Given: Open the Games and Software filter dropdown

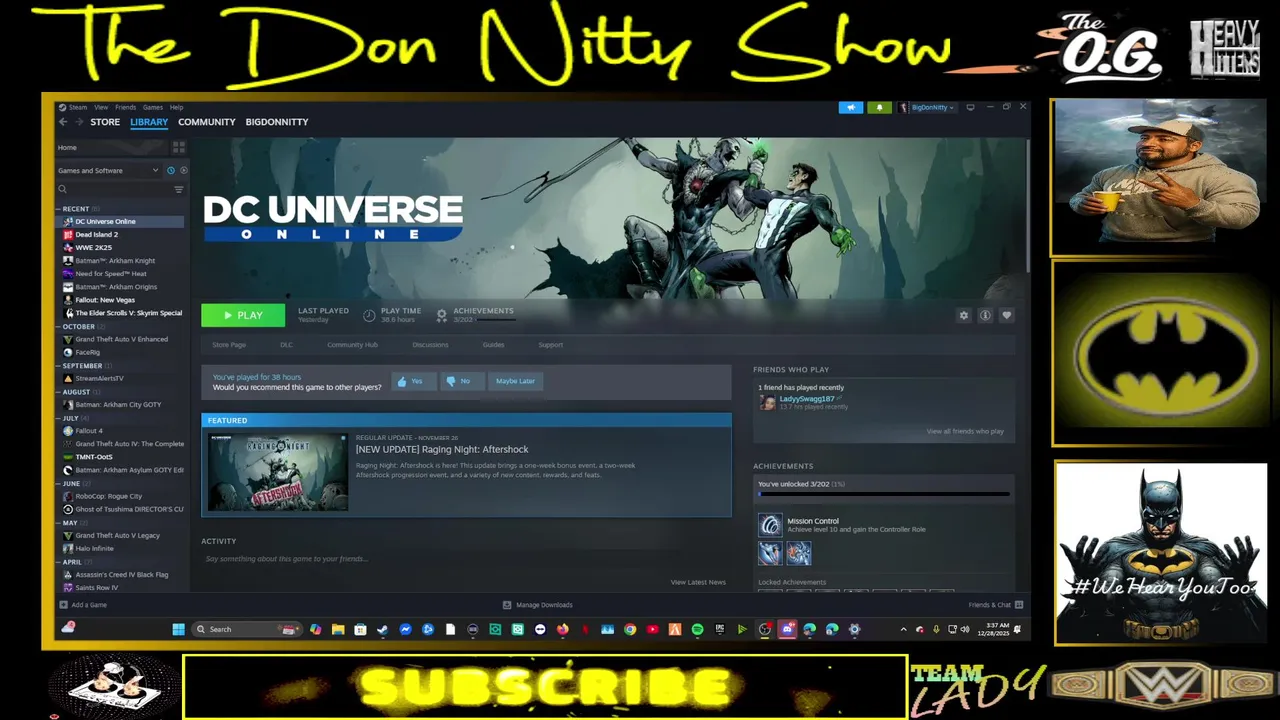Looking at the screenshot, I should (108, 170).
